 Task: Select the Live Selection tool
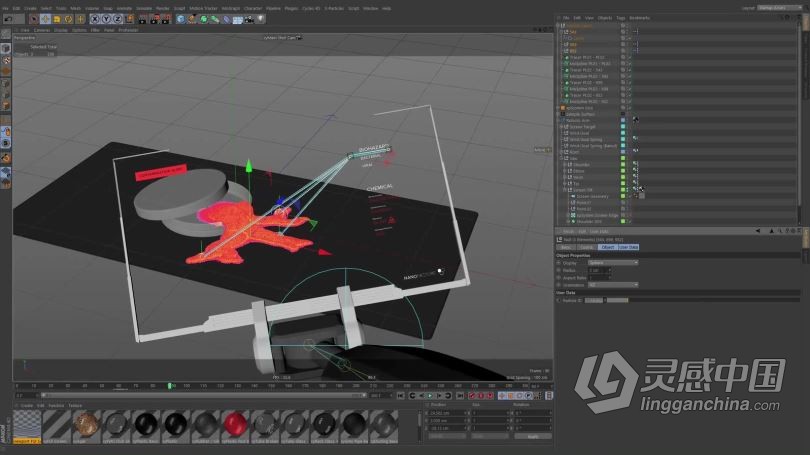[34, 19]
